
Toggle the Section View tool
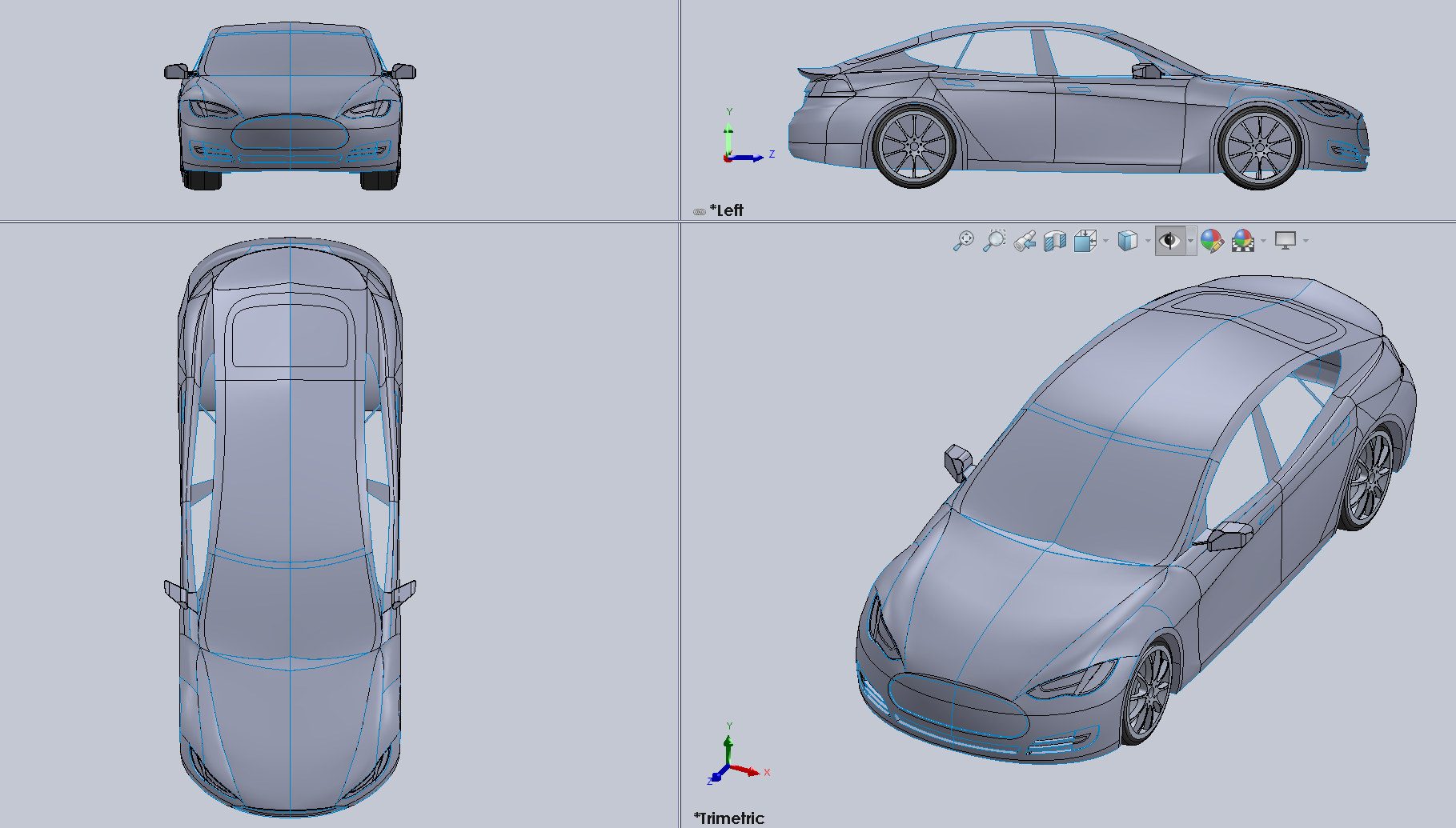(x=1055, y=241)
